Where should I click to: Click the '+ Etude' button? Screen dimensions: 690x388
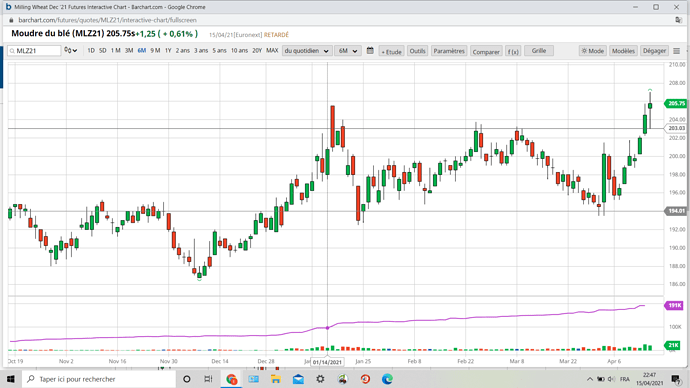(x=391, y=51)
